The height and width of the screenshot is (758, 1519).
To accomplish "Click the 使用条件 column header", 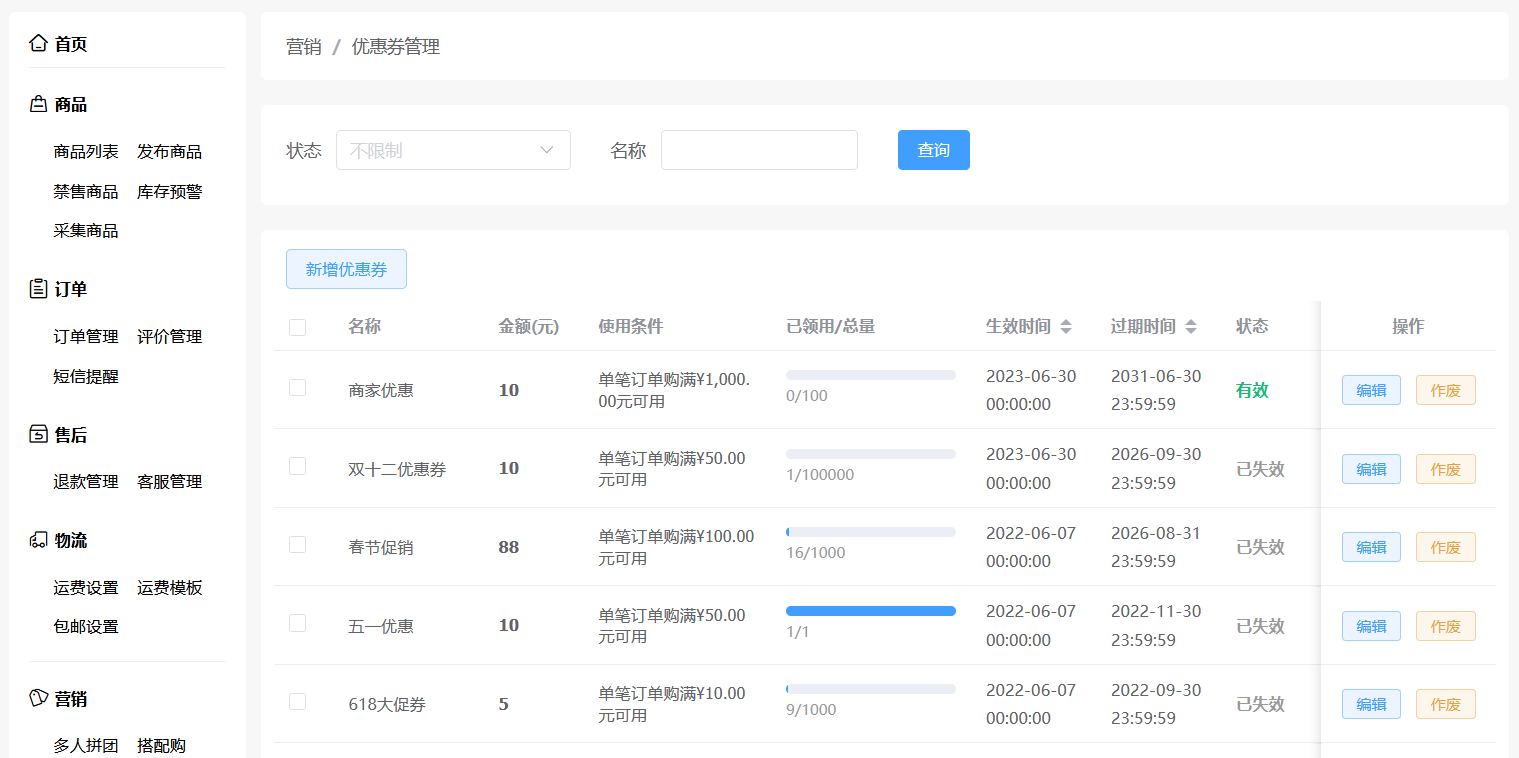I will coord(630,326).
